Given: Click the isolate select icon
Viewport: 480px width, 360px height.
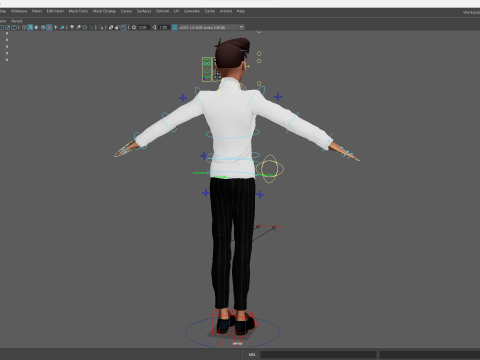Looking at the screenshot, I should (x=101, y=27).
